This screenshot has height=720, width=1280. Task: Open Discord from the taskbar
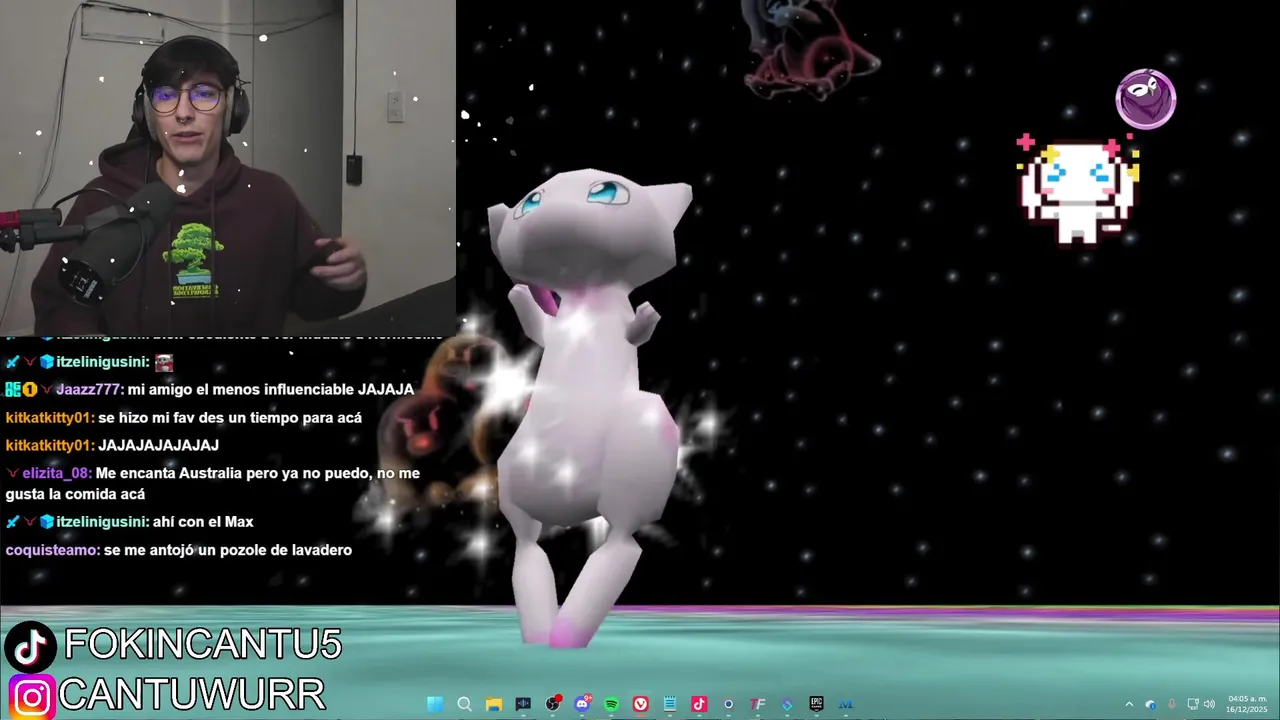[582, 704]
